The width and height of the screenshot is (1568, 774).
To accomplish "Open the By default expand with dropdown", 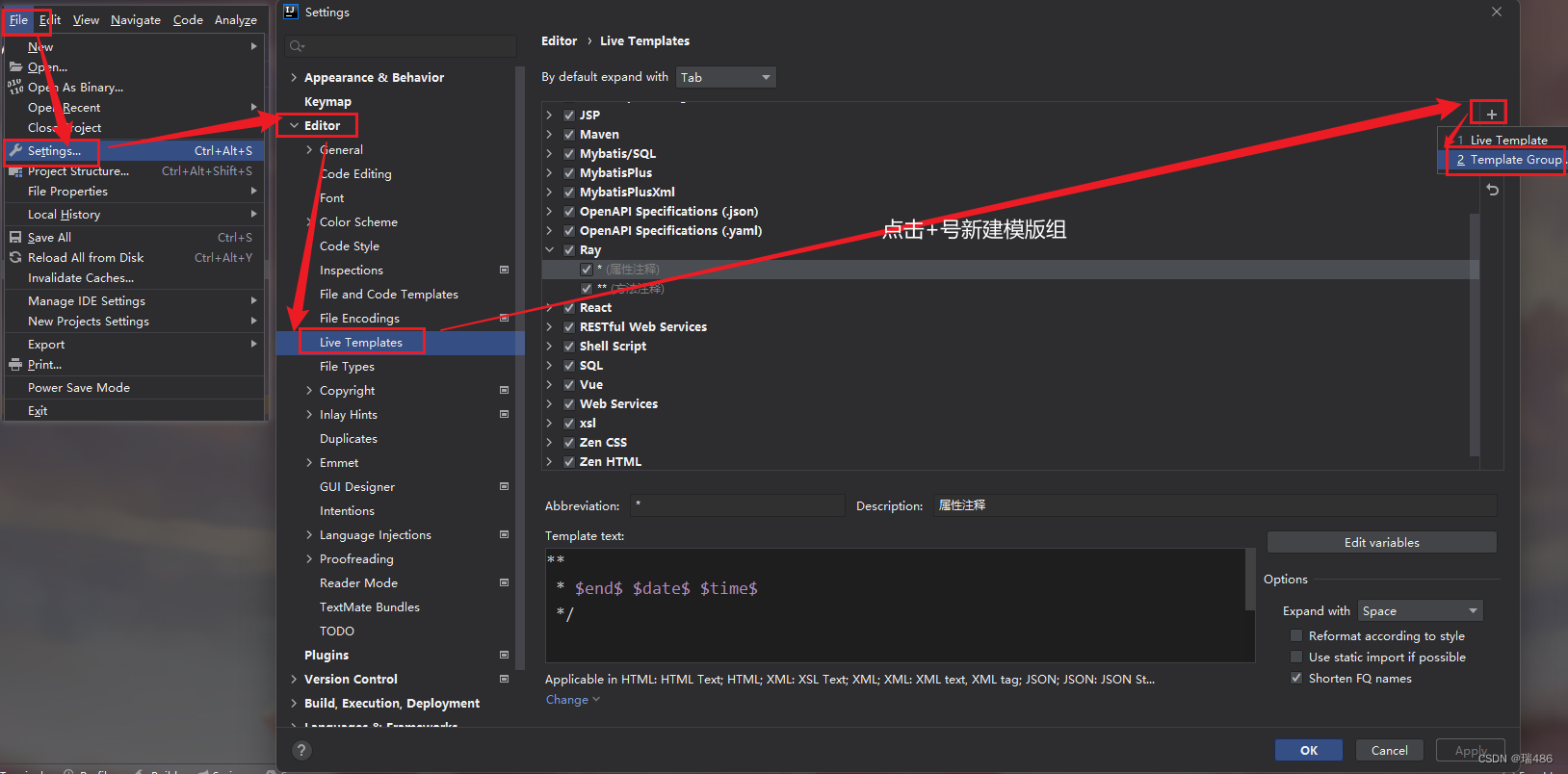I will (x=726, y=77).
